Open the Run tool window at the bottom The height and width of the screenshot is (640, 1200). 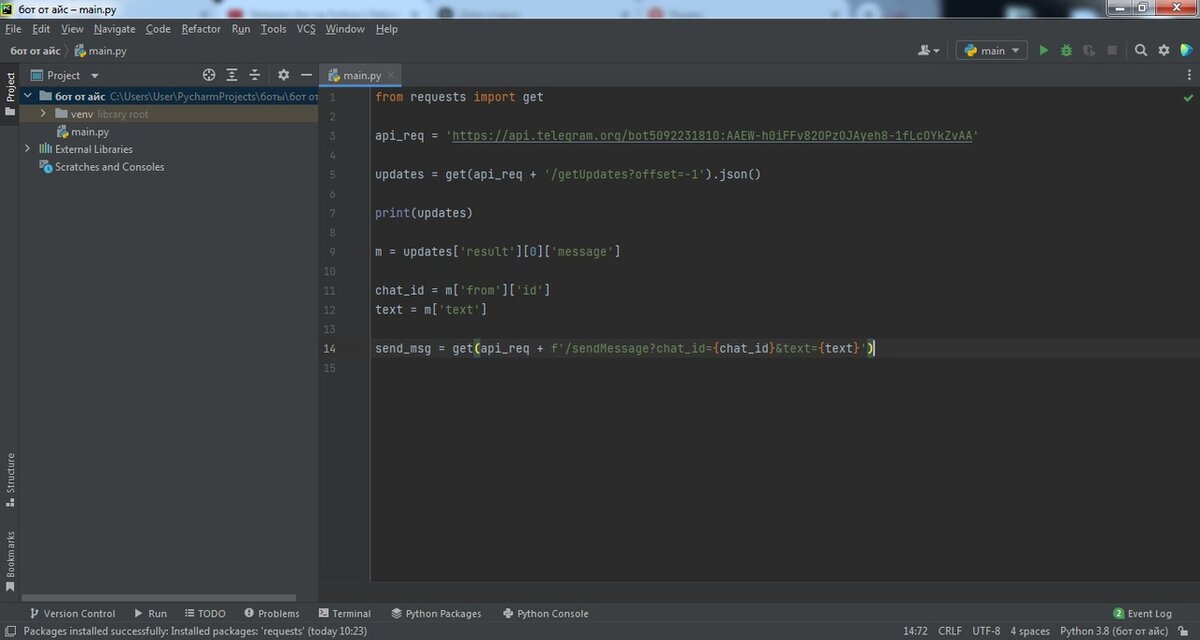150,613
